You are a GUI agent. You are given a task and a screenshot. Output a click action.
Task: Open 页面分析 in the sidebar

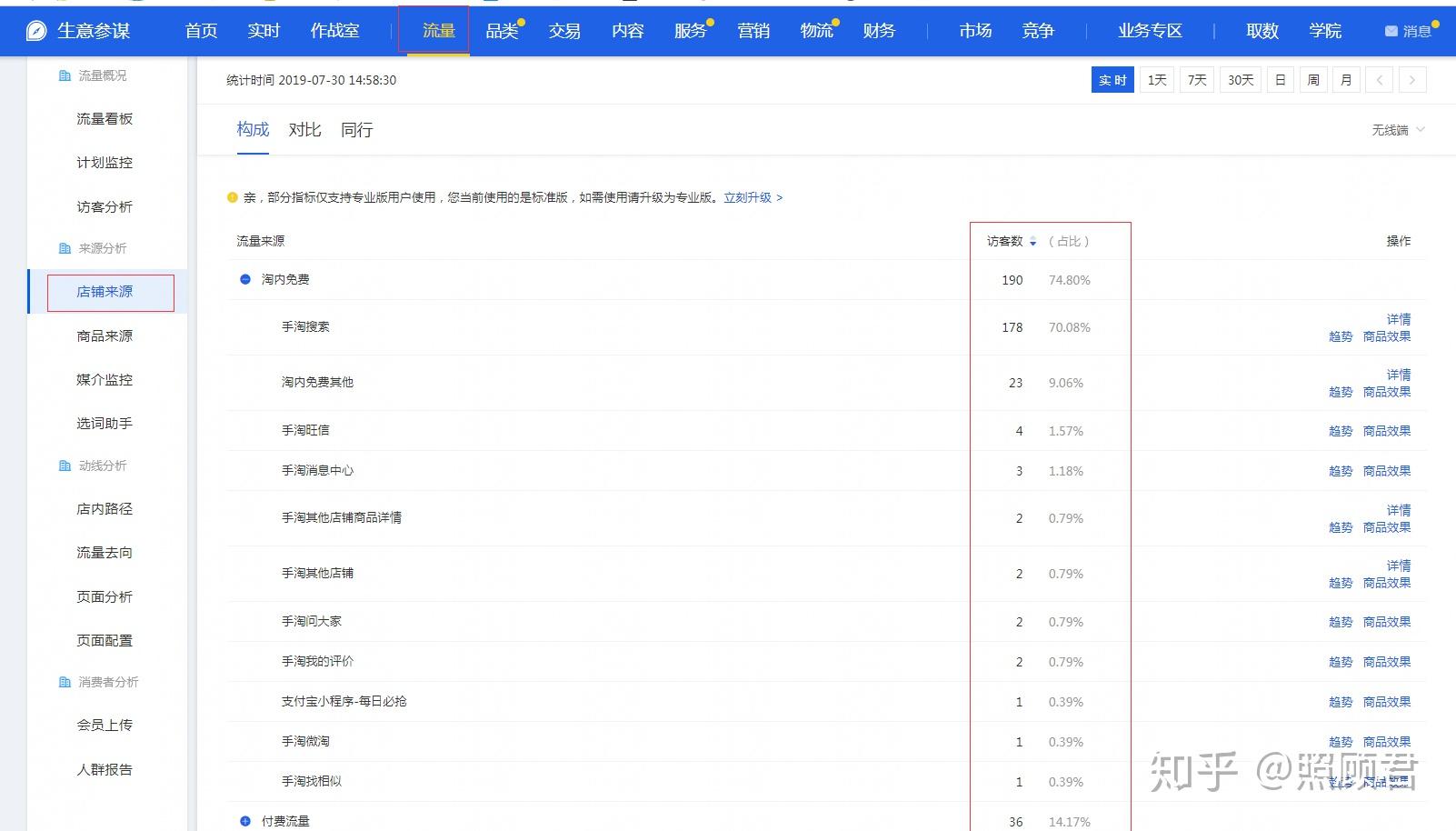click(105, 597)
